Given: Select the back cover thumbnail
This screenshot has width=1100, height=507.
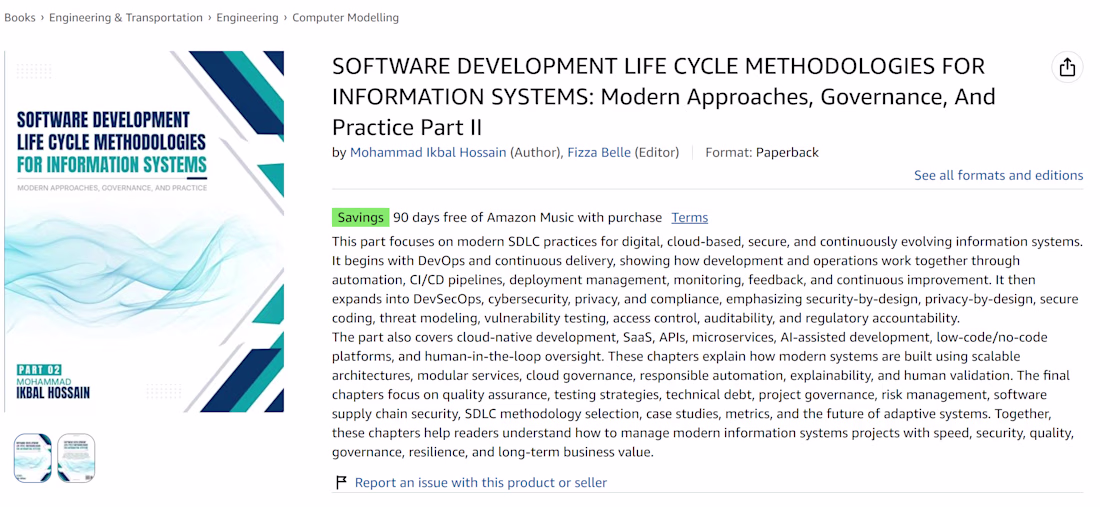Looking at the screenshot, I should tap(76, 458).
